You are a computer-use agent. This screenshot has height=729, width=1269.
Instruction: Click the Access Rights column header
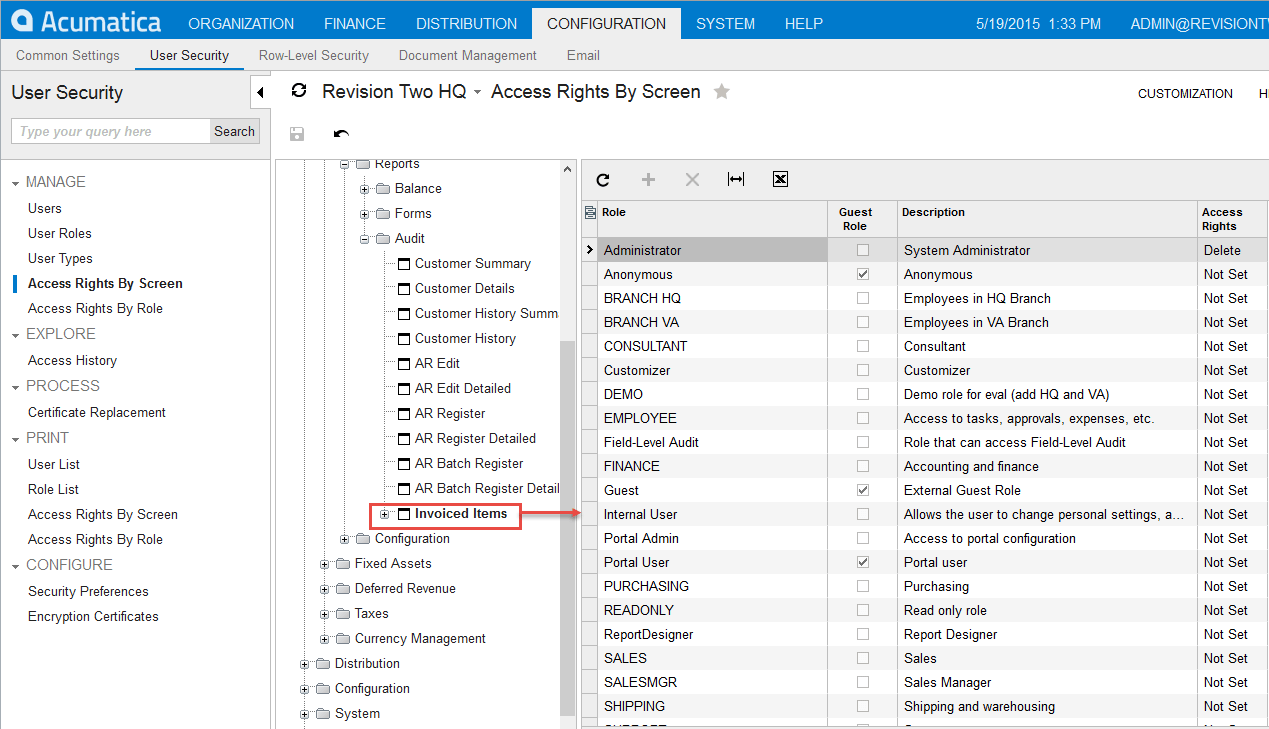(x=1232, y=219)
